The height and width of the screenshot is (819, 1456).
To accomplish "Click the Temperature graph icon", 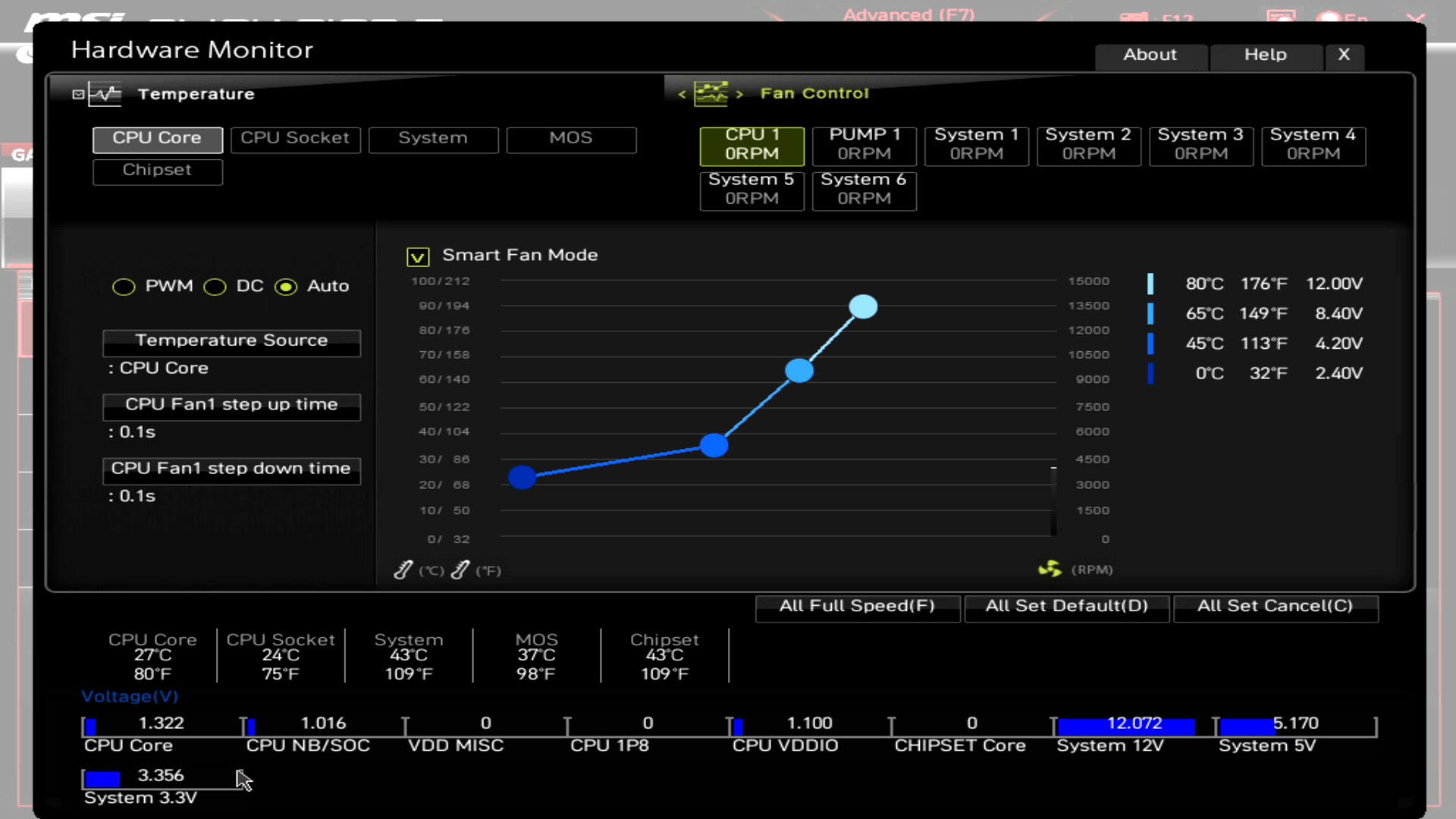I will [x=105, y=94].
